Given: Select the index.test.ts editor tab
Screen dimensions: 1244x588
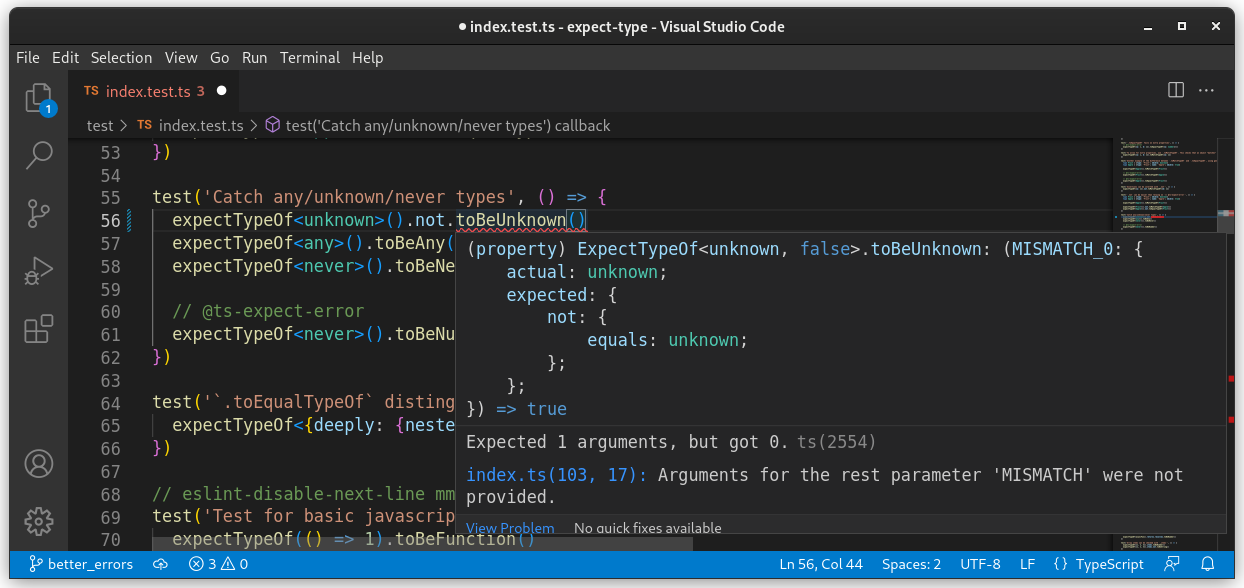Looking at the screenshot, I should pyautogui.click(x=155, y=91).
